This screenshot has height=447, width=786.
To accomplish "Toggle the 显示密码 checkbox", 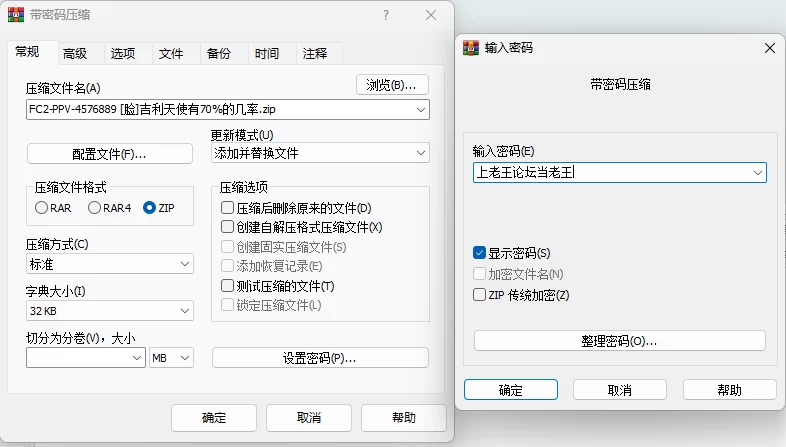I will pos(480,253).
